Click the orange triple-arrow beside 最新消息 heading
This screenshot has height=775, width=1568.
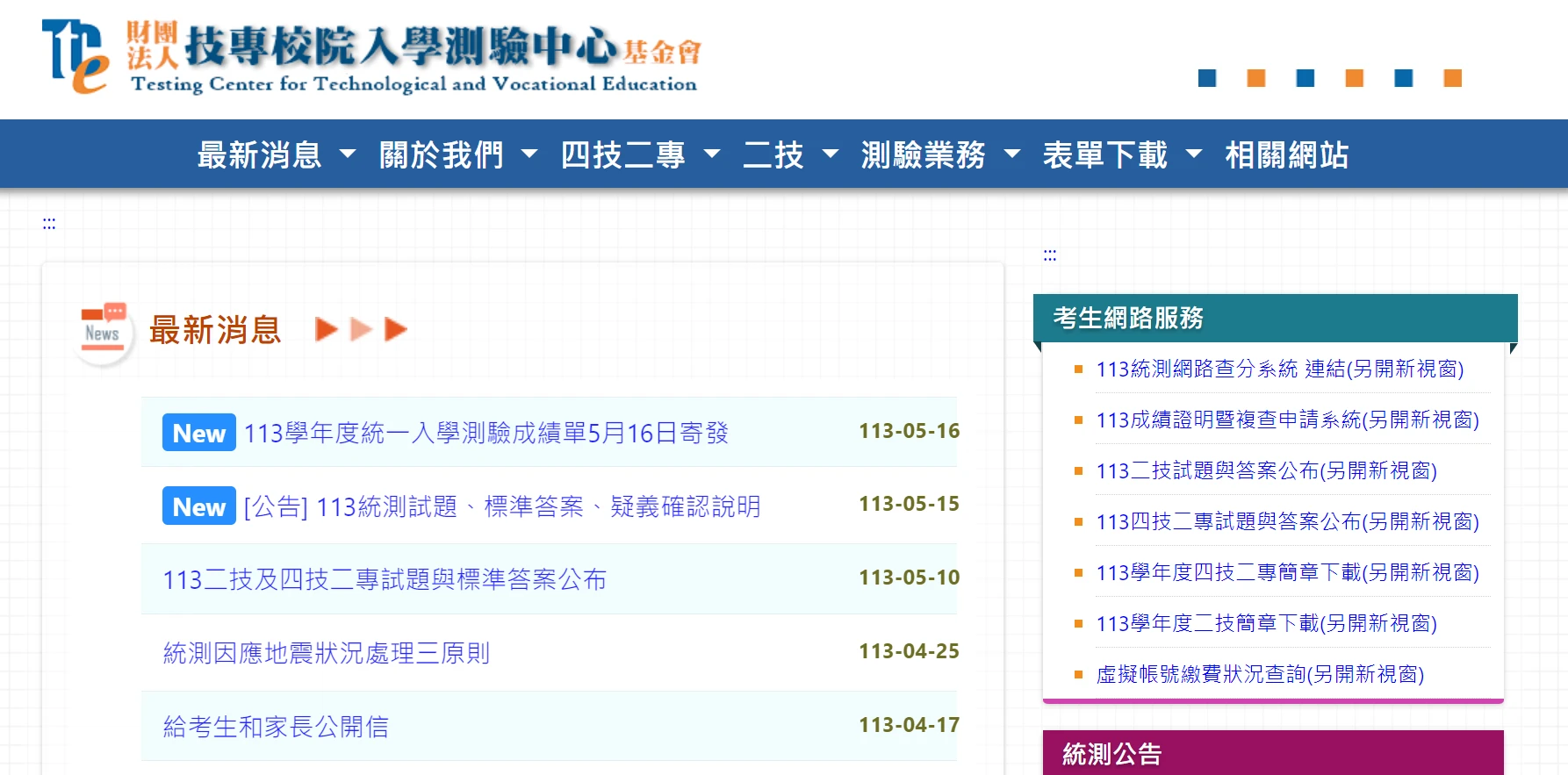pyautogui.click(x=361, y=330)
